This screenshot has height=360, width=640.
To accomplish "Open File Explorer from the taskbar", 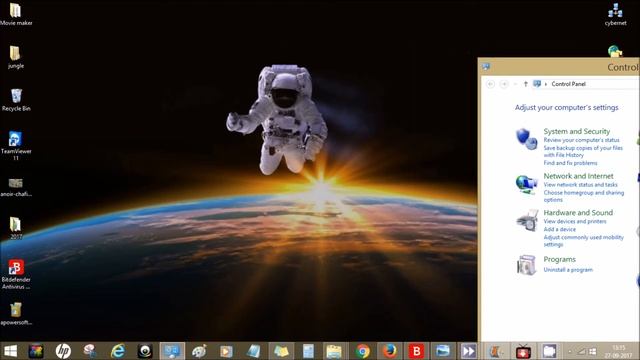I will [334, 351].
